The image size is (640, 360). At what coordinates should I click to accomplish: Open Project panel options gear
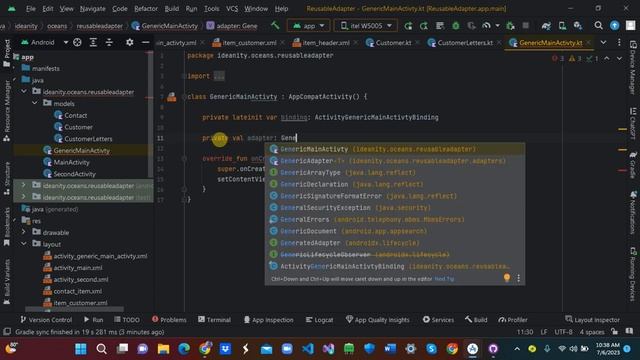(129, 42)
